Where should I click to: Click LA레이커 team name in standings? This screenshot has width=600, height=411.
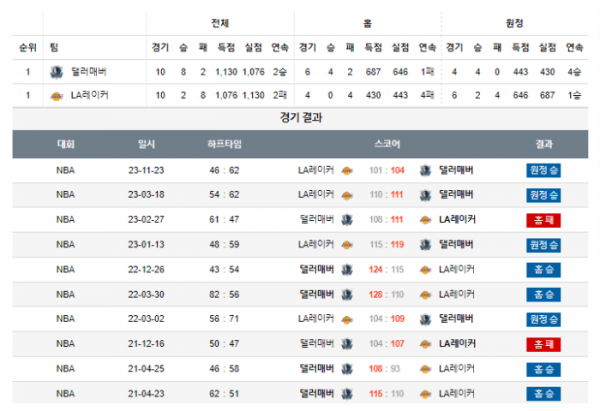(90, 95)
